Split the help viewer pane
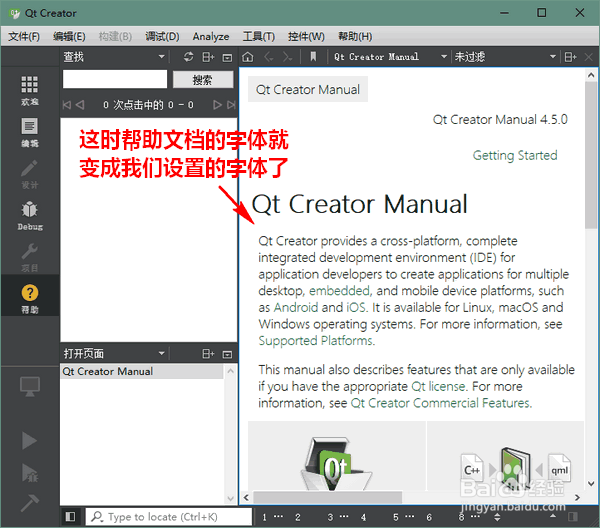The height and width of the screenshot is (528, 600). (x=570, y=57)
